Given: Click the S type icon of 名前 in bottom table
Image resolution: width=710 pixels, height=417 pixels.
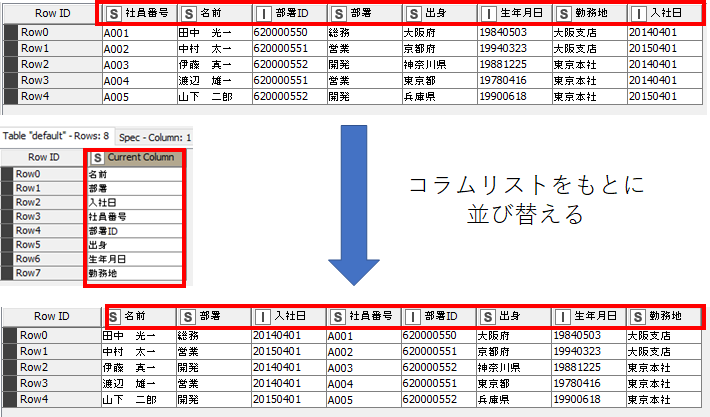Looking at the screenshot, I should point(113,316).
